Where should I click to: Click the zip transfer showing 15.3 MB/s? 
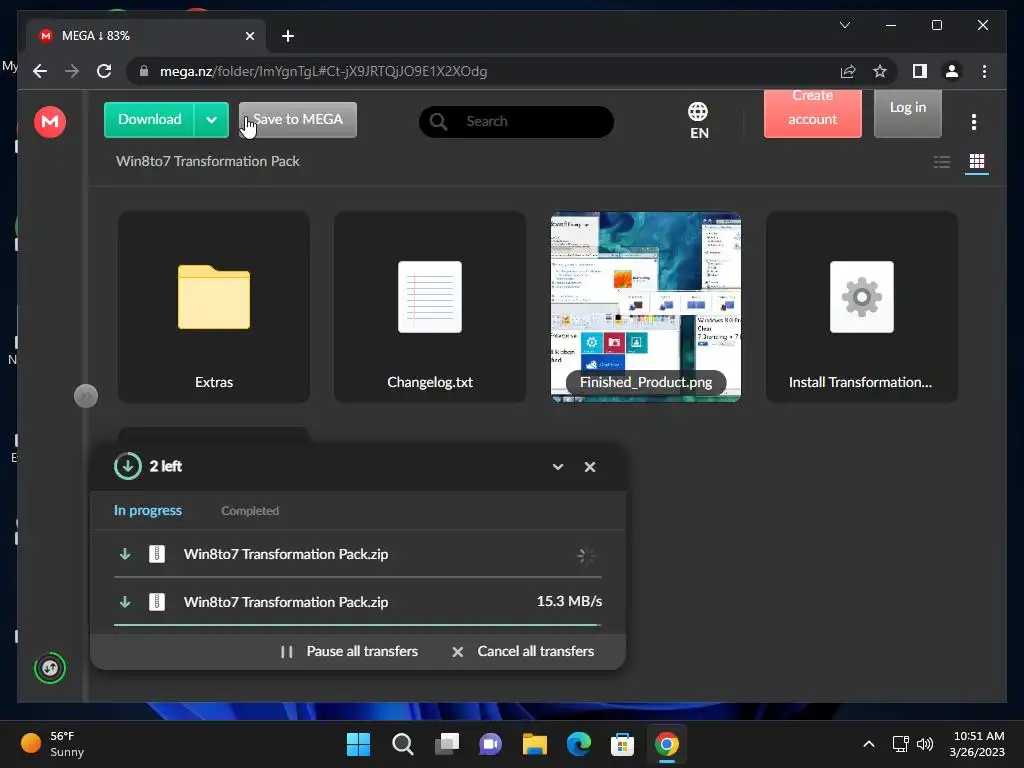tap(357, 601)
